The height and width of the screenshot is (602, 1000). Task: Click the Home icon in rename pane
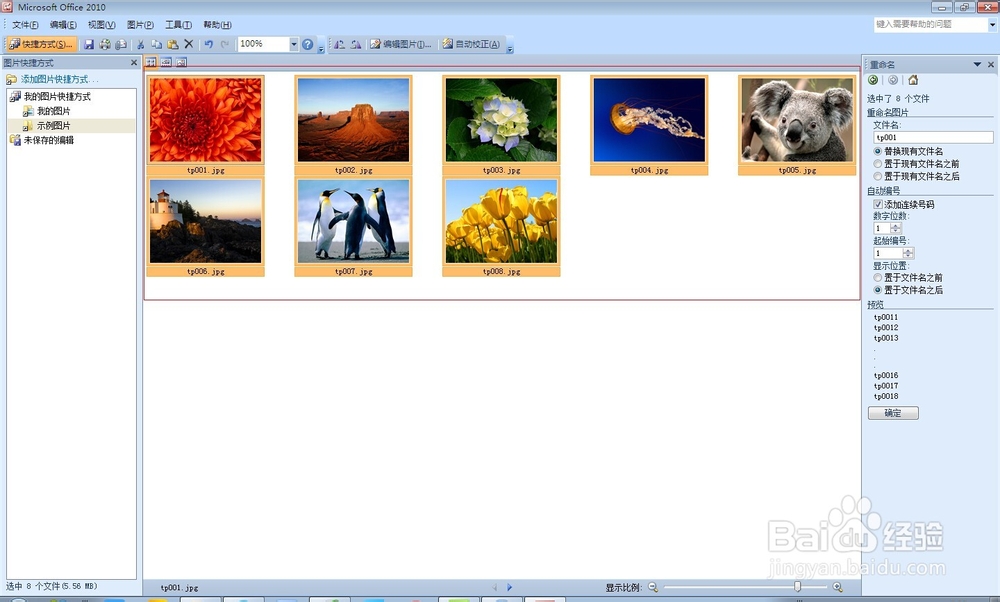point(913,80)
